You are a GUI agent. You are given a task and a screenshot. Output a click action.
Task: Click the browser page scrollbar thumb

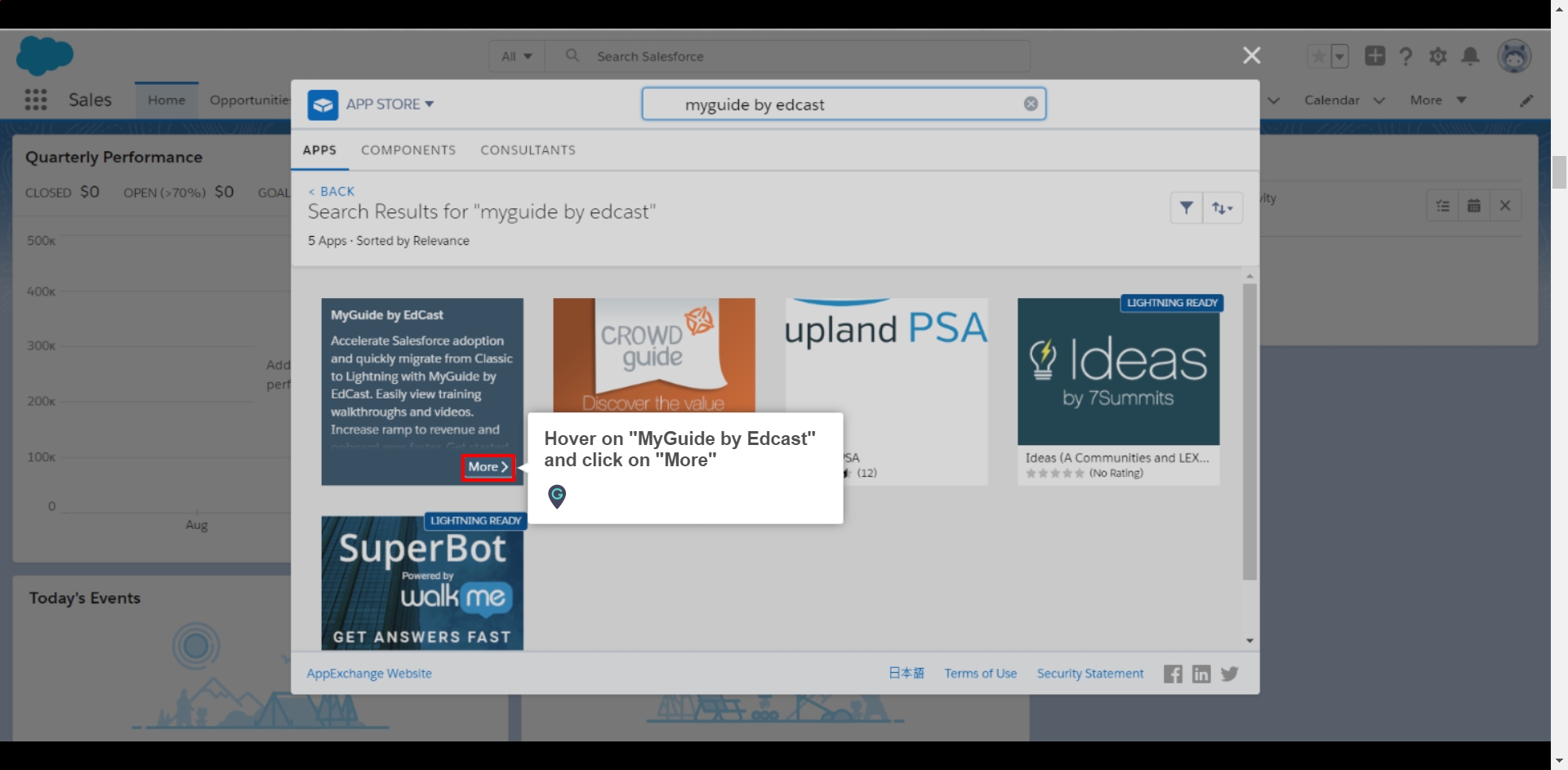point(1559,171)
